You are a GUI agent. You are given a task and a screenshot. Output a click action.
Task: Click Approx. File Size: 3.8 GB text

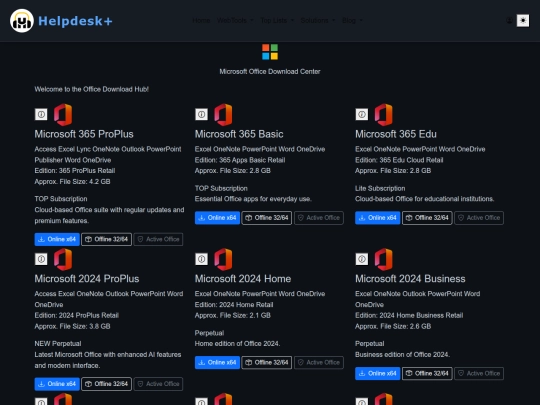[x=72, y=326]
